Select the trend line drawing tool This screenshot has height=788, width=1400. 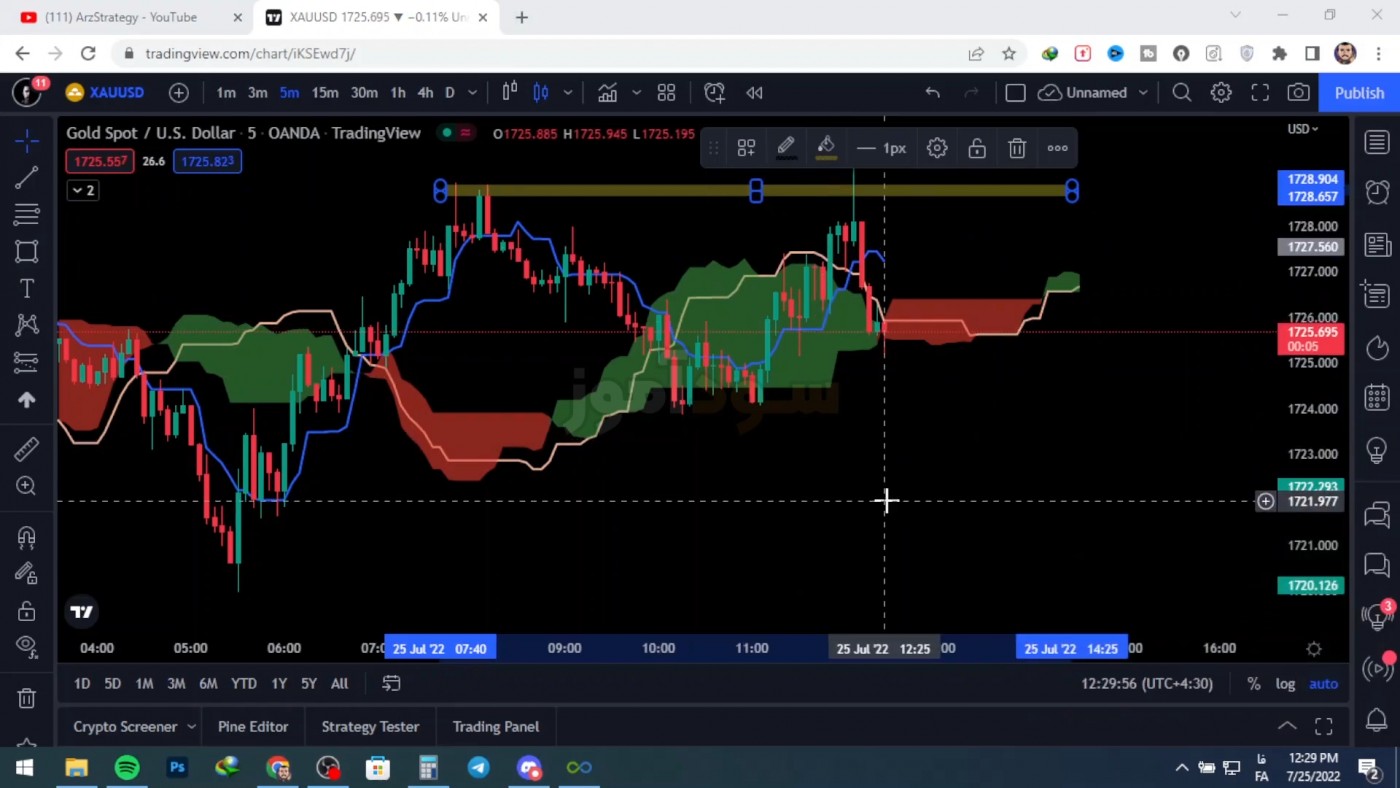click(27, 178)
